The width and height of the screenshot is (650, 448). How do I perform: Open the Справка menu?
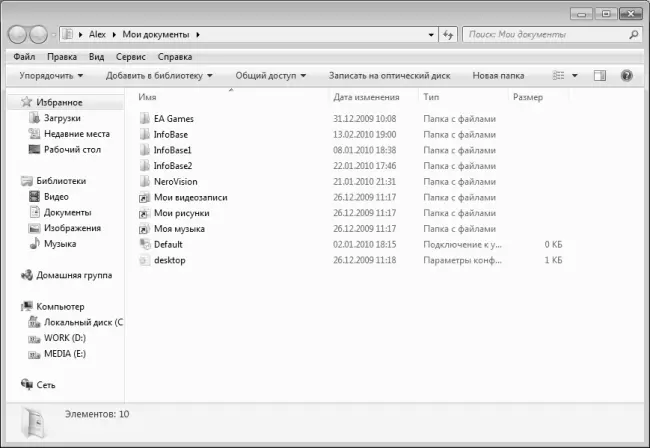pos(175,57)
